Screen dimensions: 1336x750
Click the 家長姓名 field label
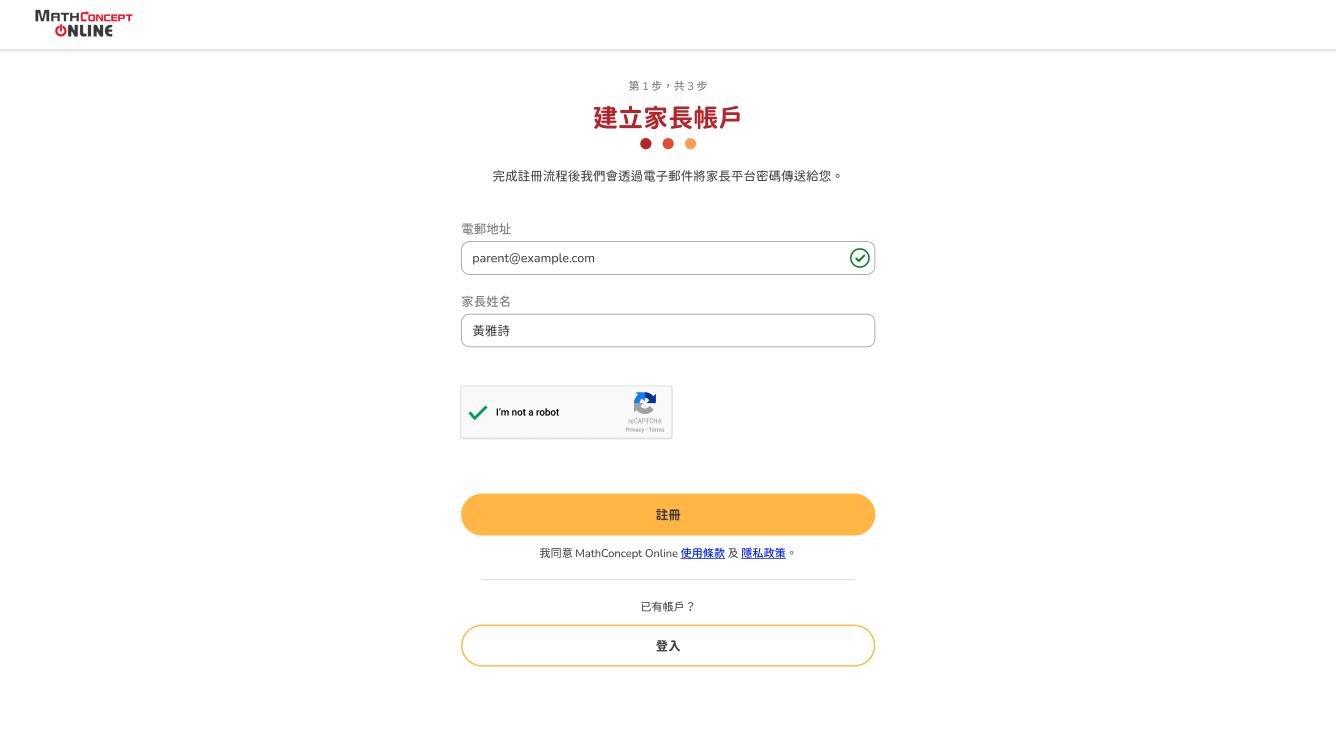[x=486, y=302]
